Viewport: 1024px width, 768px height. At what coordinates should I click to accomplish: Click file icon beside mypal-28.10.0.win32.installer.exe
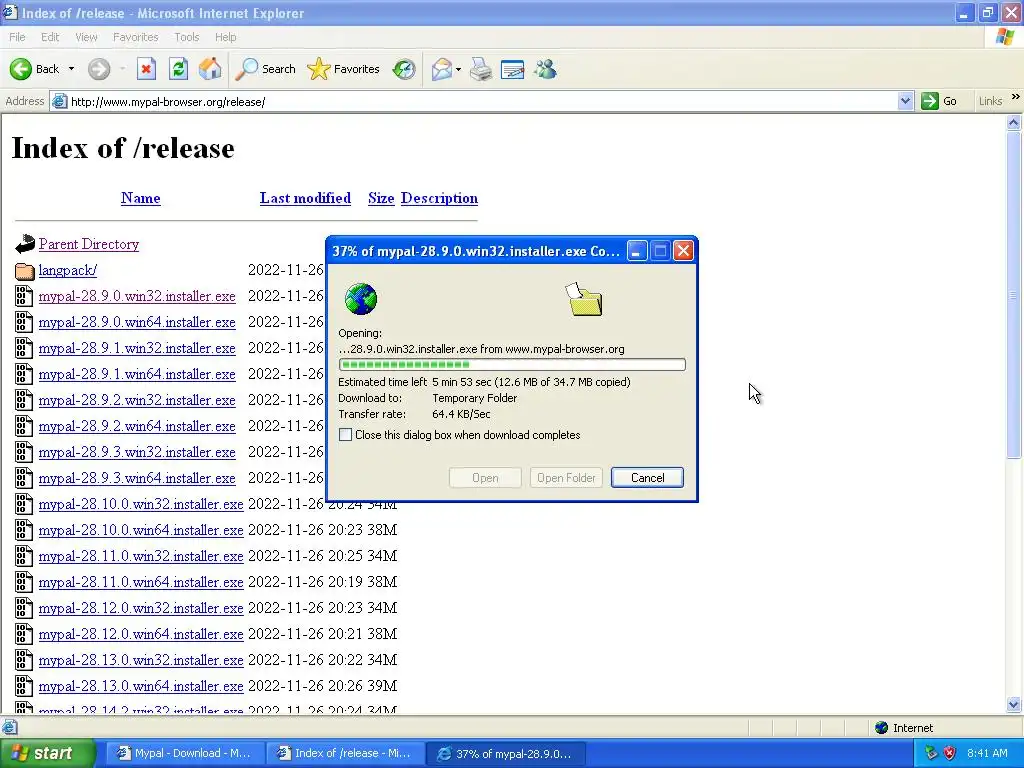pyautogui.click(x=24, y=504)
